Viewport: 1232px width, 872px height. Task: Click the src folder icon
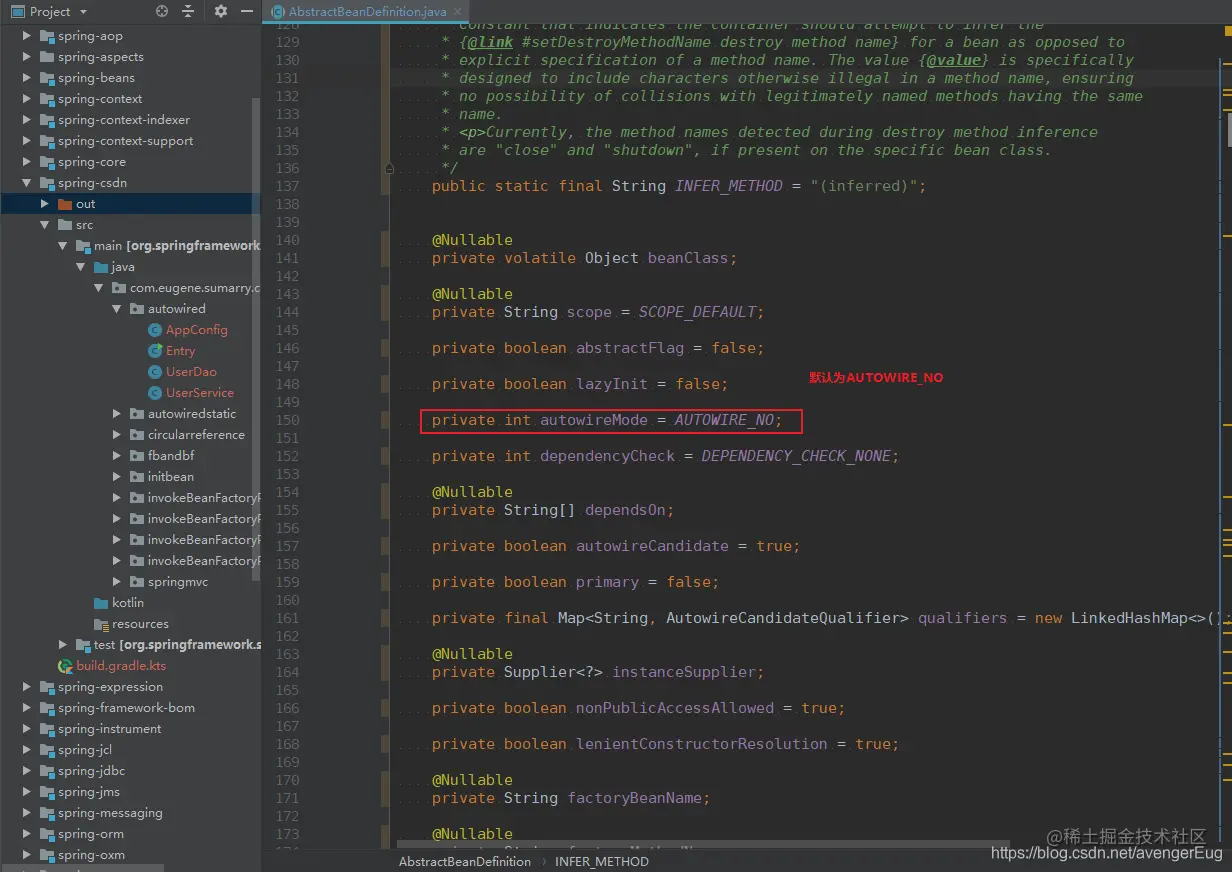pos(65,225)
